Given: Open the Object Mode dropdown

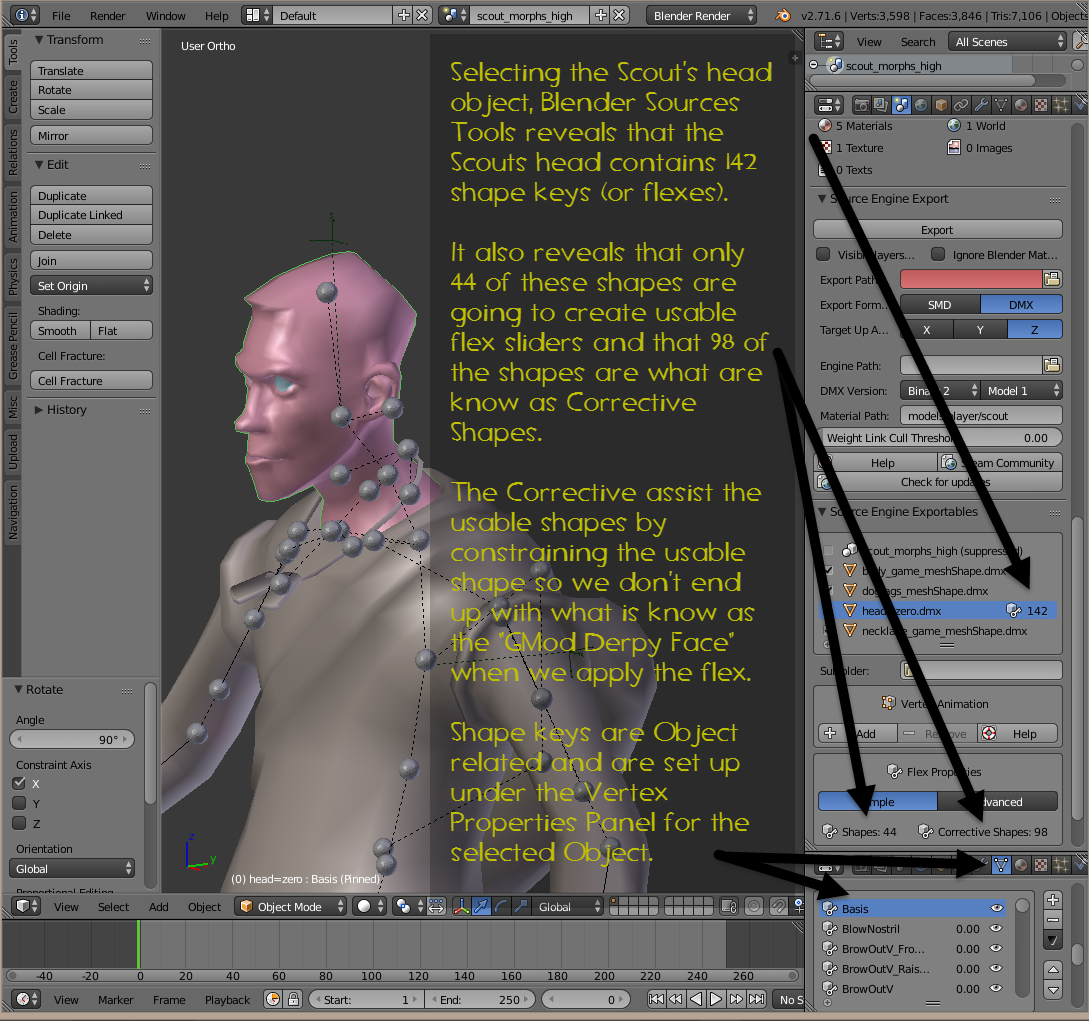Looking at the screenshot, I should coord(290,906).
